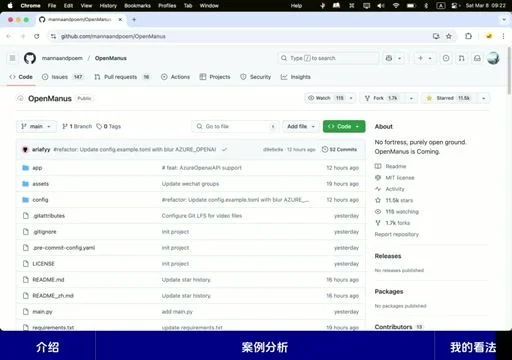512x360 pixels.
Task: Open the Apple menu
Action: click(10, 6)
